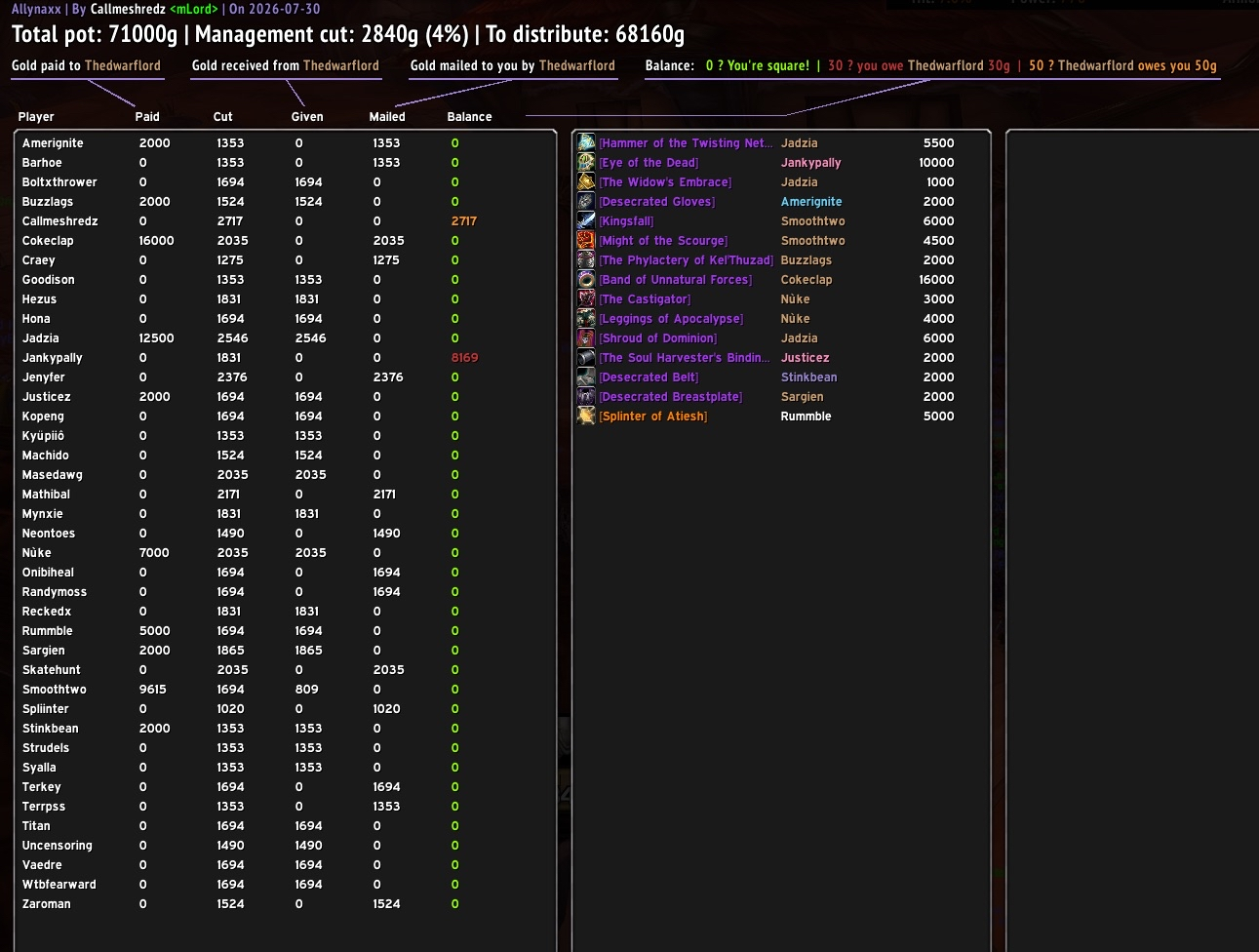Click buyer Stinkbean beside Desecrated Belt
This screenshot has width=1259, height=952.
[808, 377]
